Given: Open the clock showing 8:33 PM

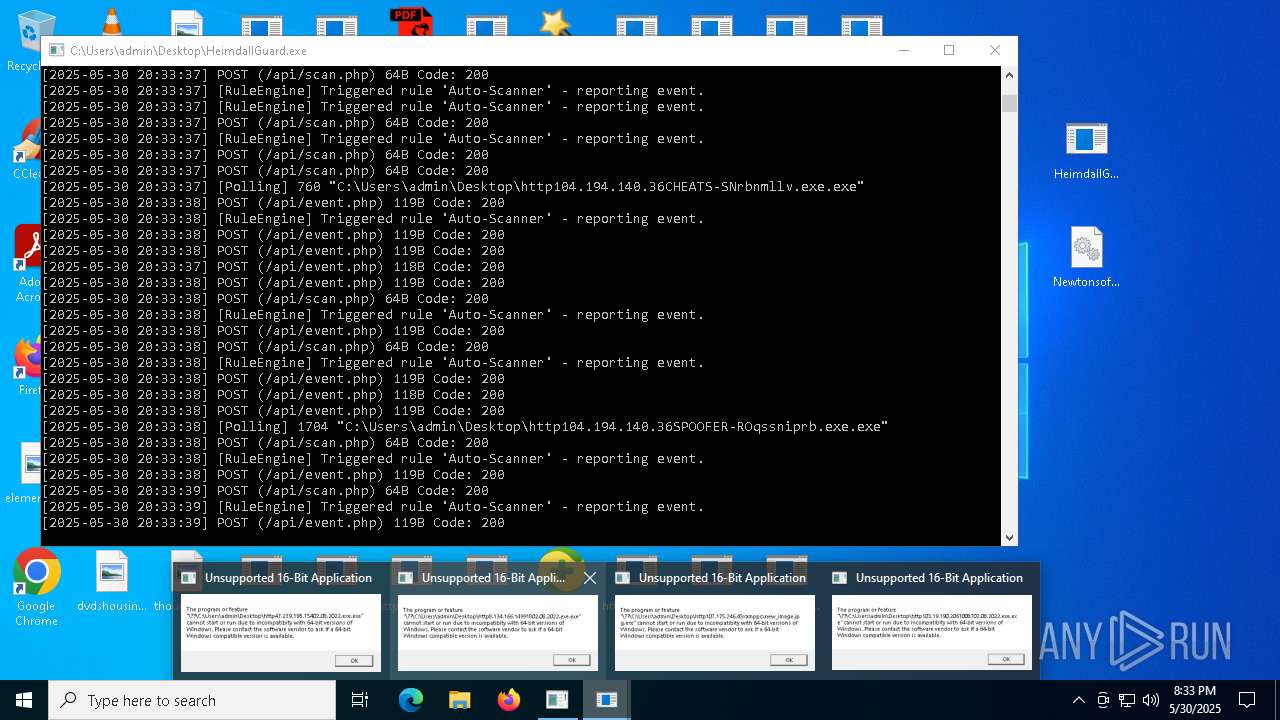Looking at the screenshot, I should click(x=1195, y=700).
